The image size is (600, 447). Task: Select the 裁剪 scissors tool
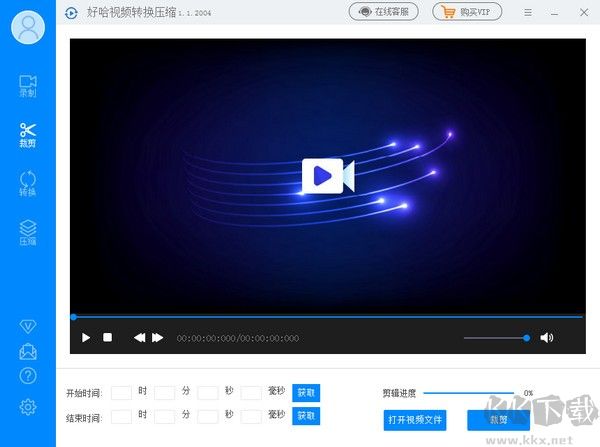click(28, 135)
